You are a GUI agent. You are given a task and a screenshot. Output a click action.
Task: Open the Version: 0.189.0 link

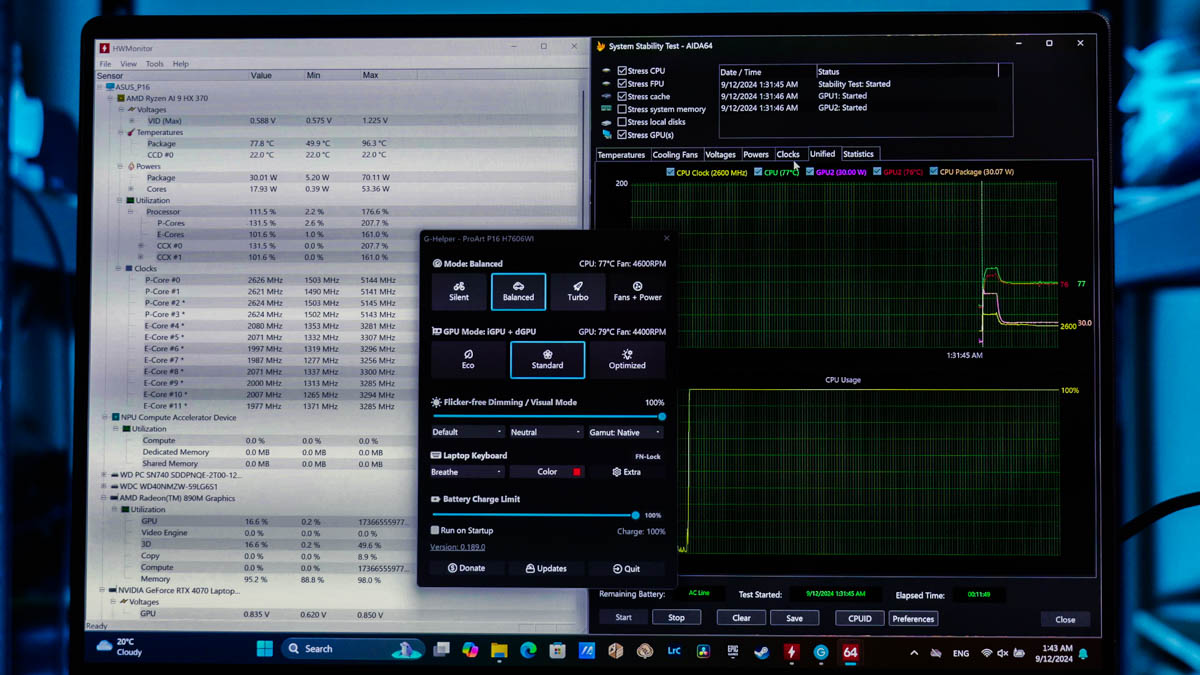click(x=458, y=547)
